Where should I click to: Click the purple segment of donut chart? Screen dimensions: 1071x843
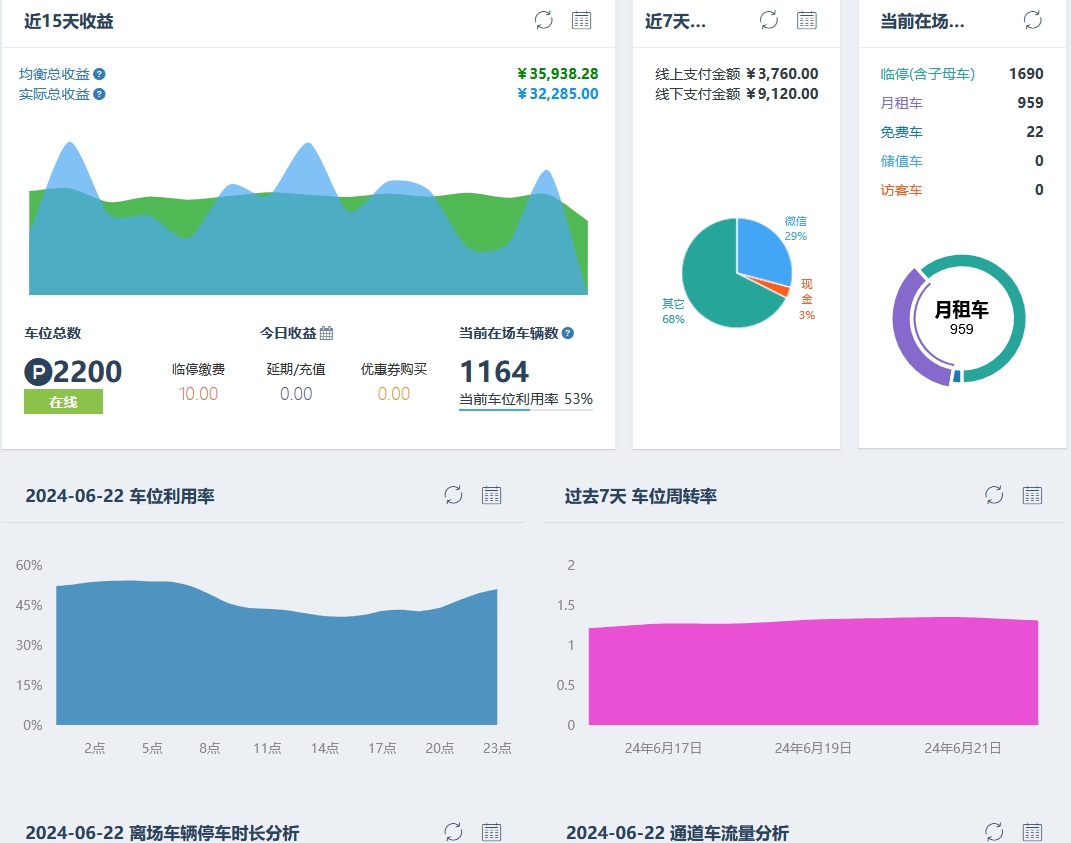[x=905, y=330]
